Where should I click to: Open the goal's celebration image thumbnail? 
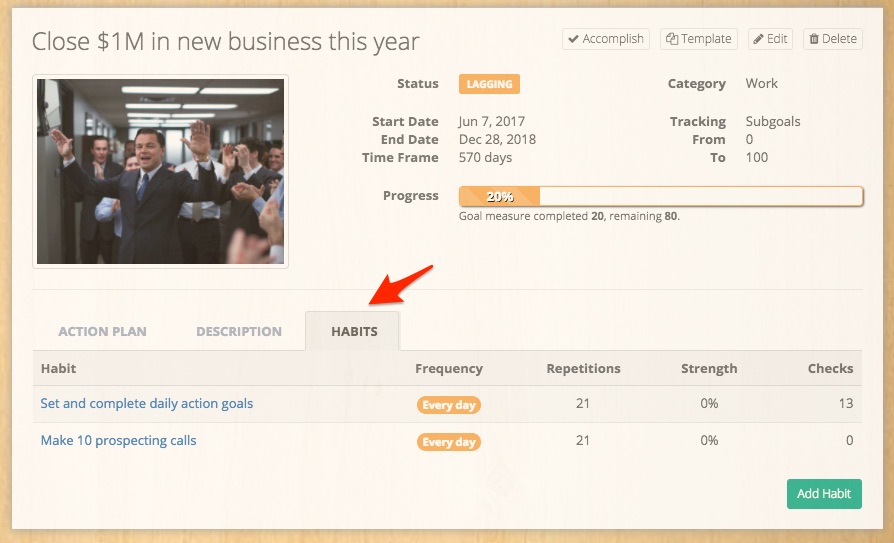pos(160,171)
